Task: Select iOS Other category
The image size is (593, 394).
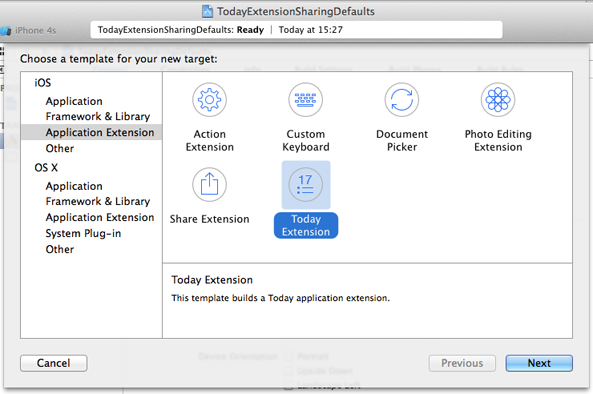Action: tap(60, 148)
